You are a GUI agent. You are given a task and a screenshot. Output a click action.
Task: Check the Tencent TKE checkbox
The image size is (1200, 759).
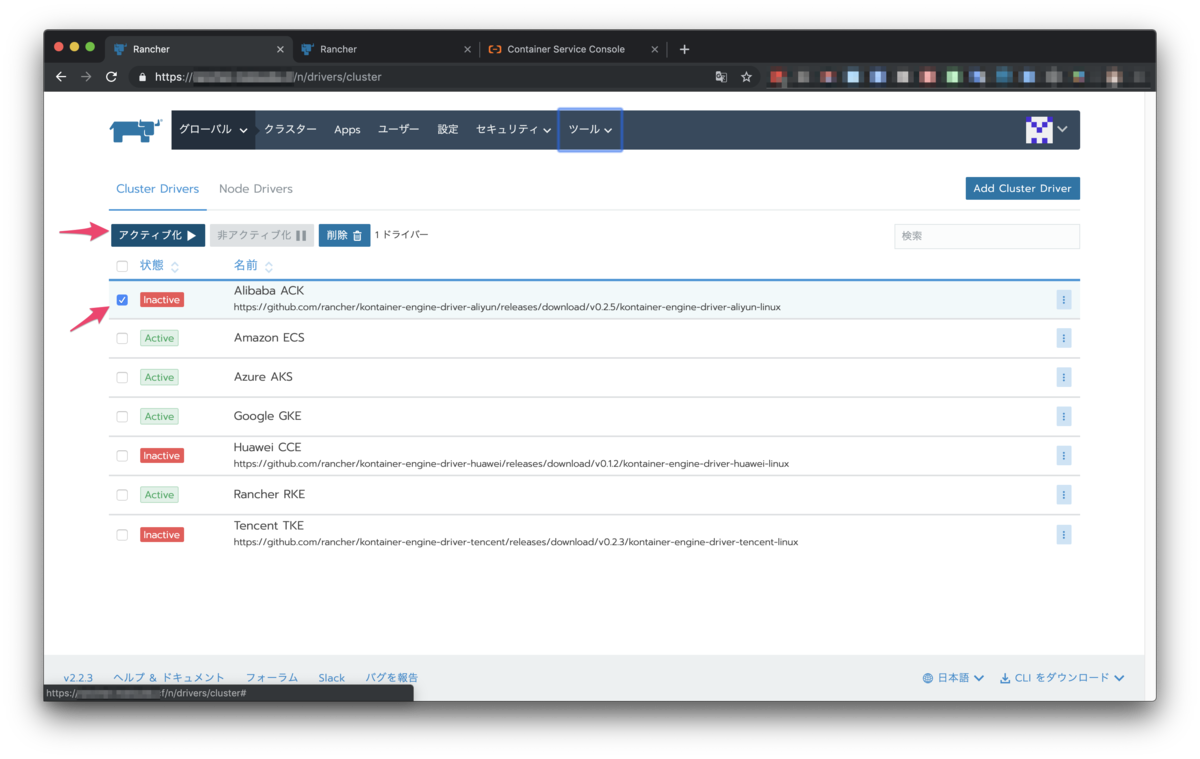pyautogui.click(x=122, y=534)
